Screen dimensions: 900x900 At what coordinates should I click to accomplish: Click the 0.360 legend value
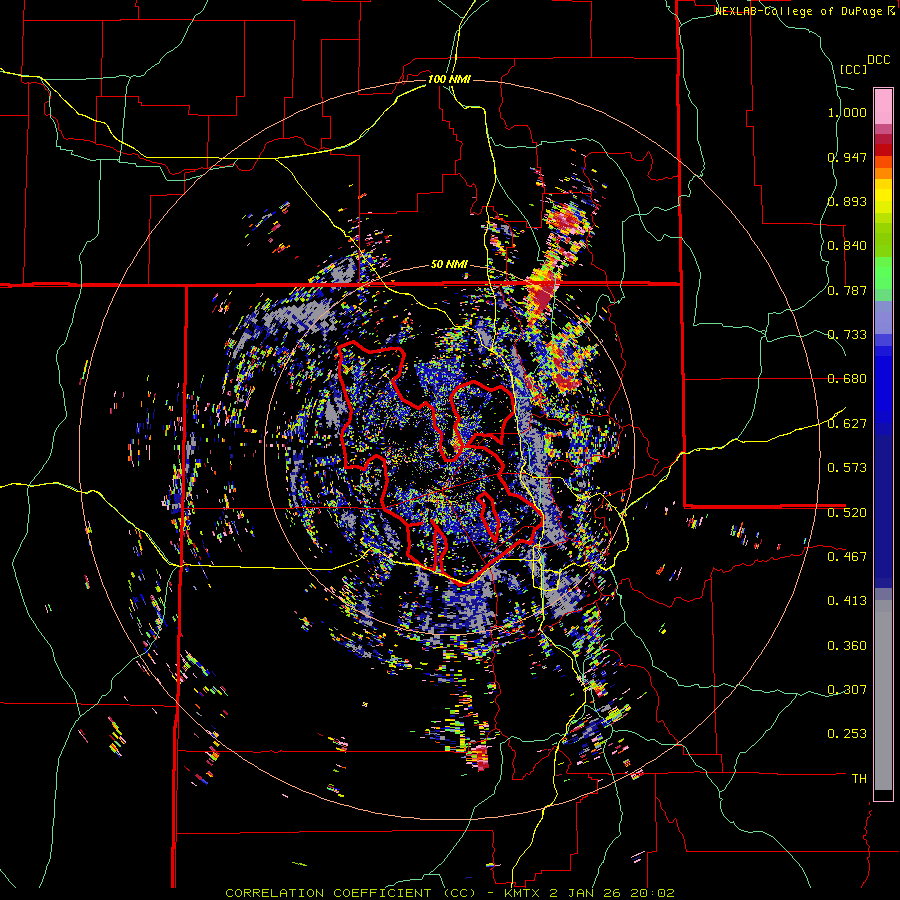847,646
